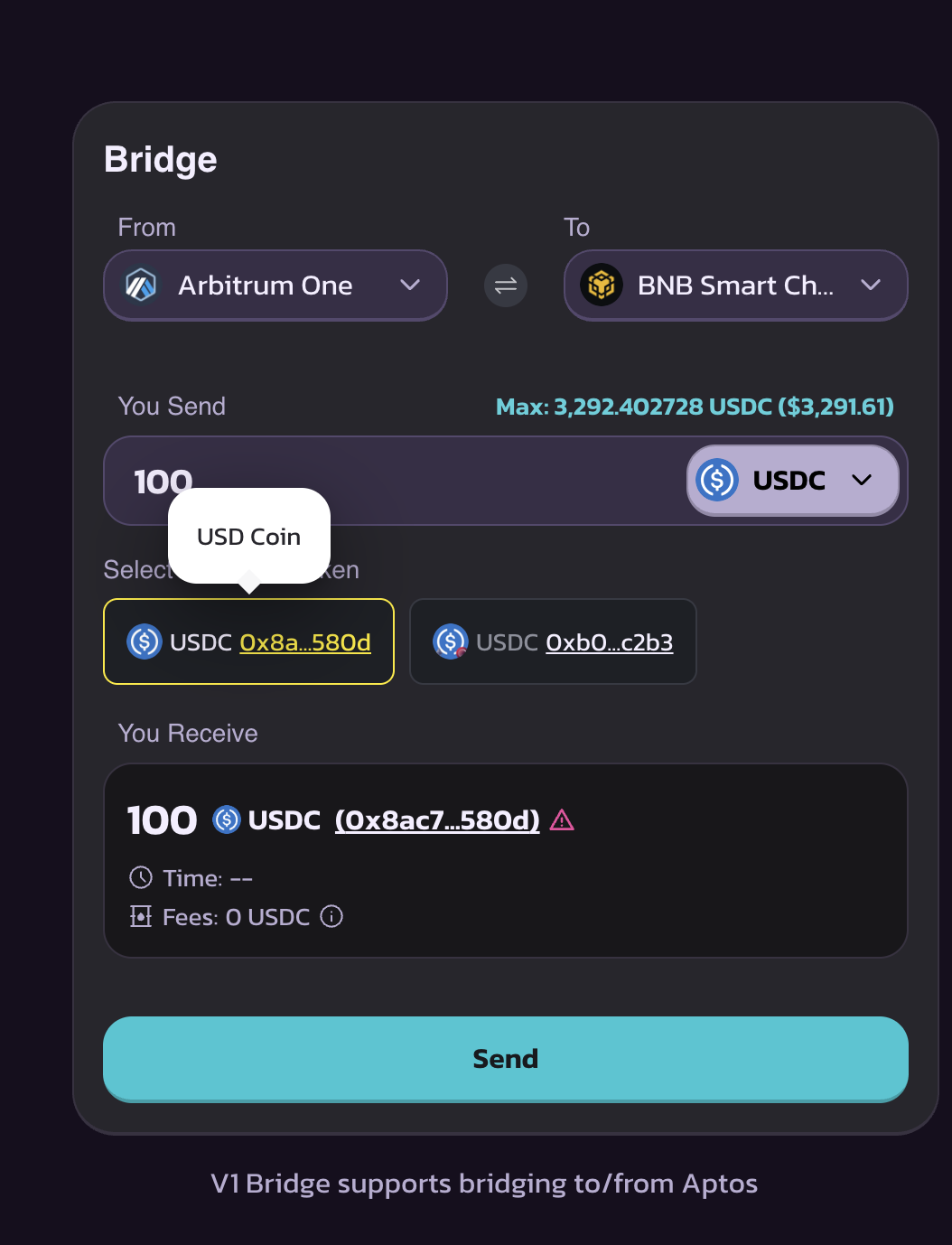The height and width of the screenshot is (1245, 952).
Task: Click the swap chains arrows icon
Action: (506, 286)
